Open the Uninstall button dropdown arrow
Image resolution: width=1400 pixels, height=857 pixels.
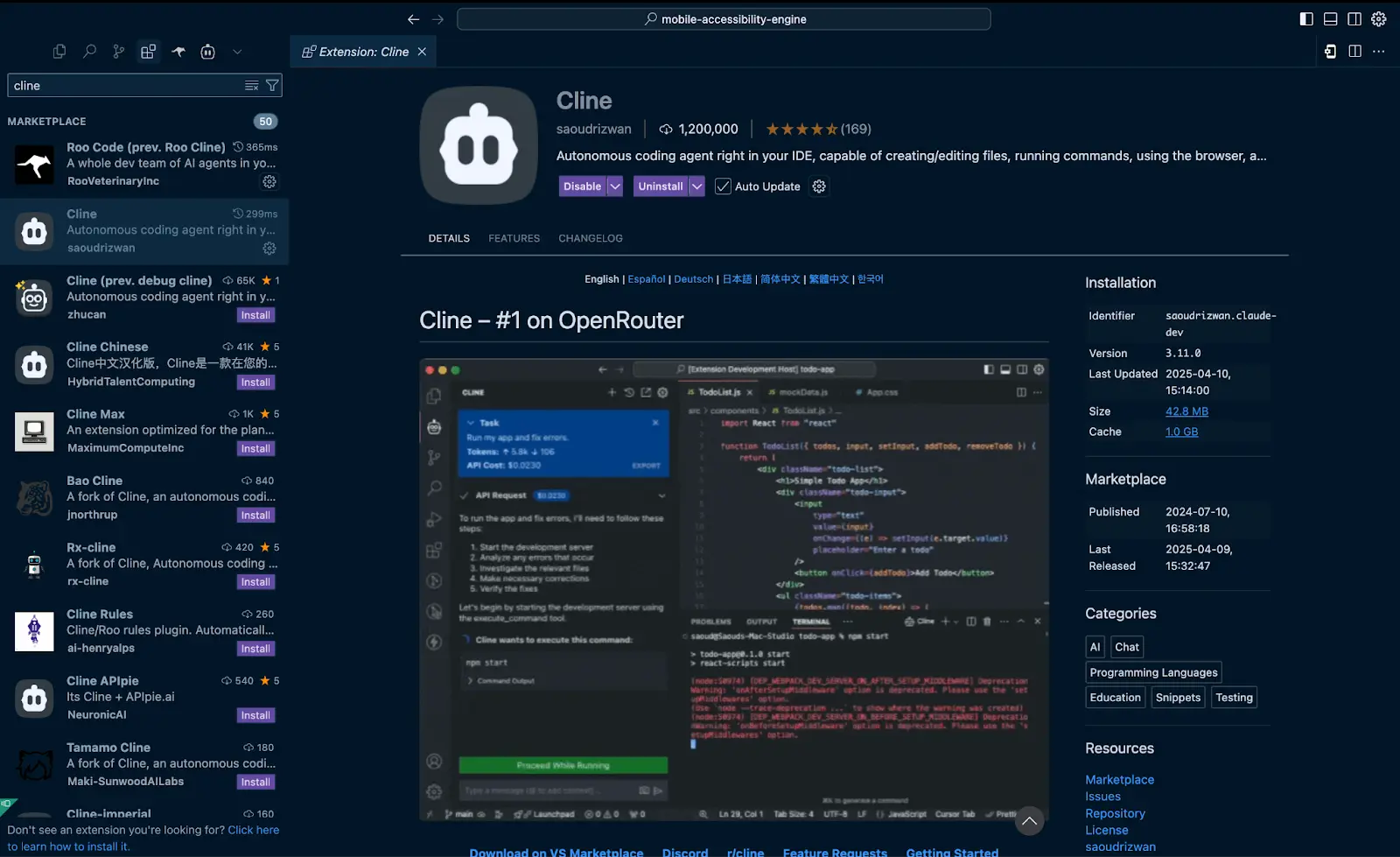point(696,186)
